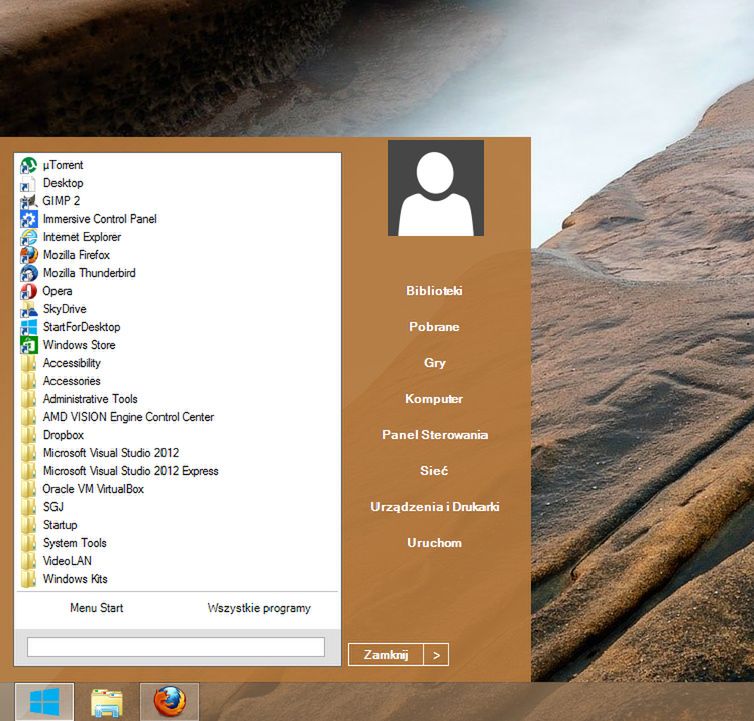The width and height of the screenshot is (754, 721).
Task: Click the Accessibility folder icon
Action: 28,363
